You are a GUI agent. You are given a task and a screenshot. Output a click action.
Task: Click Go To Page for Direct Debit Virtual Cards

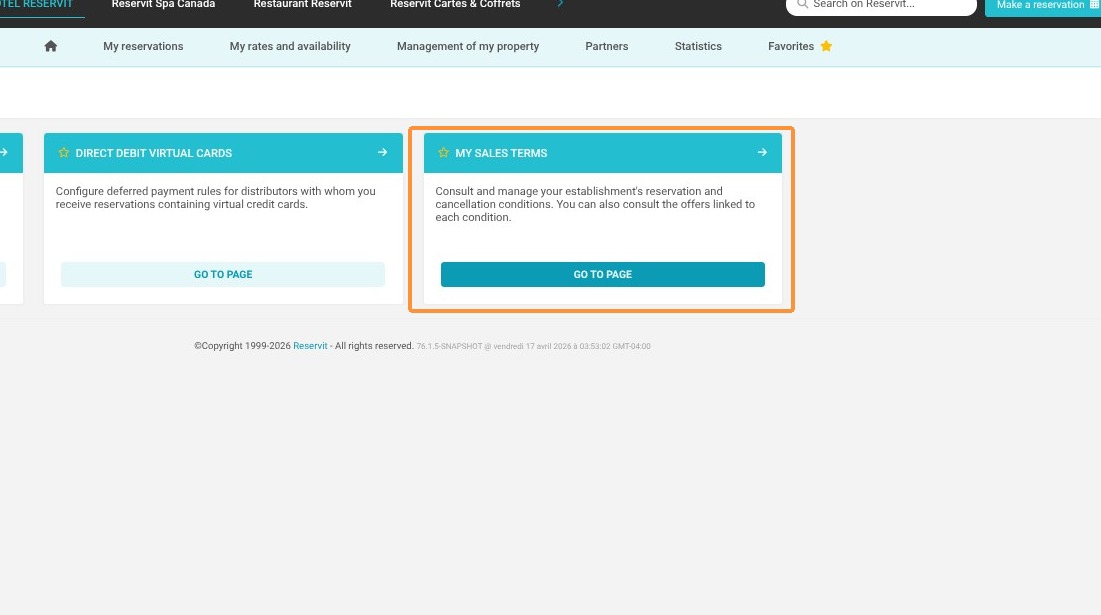[x=223, y=275]
